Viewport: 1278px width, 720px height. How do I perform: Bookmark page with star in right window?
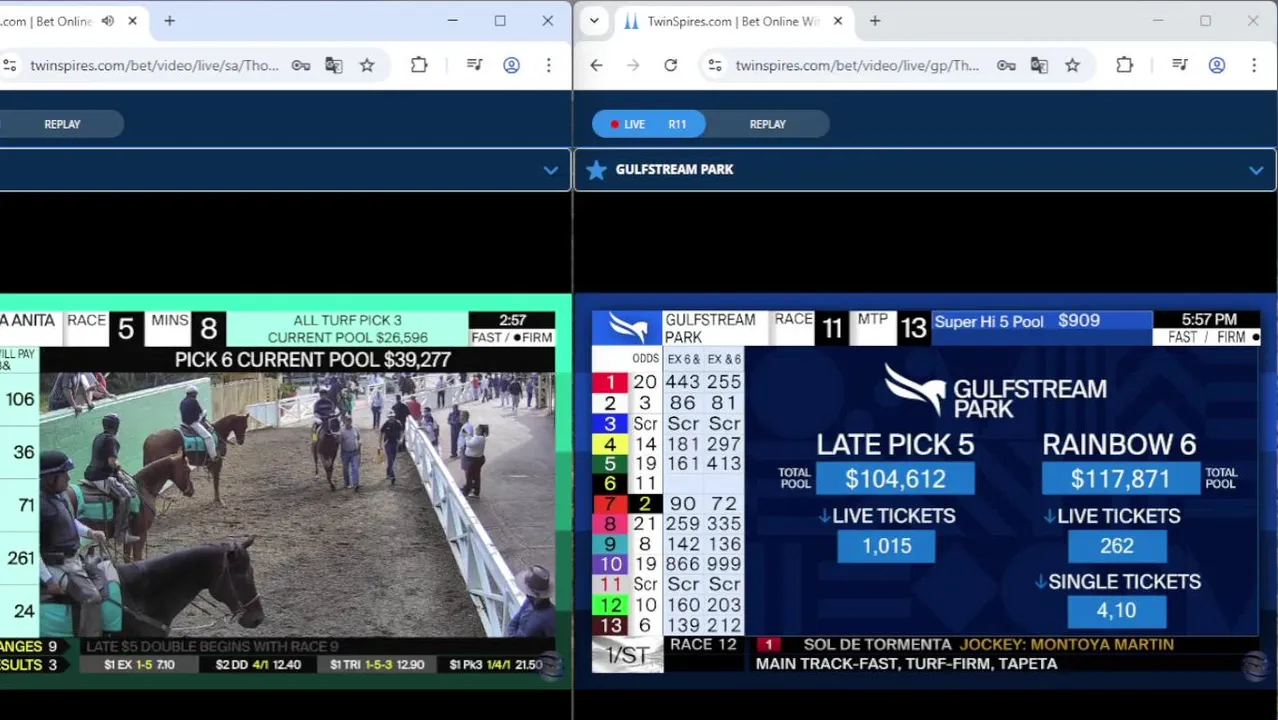click(x=1072, y=65)
